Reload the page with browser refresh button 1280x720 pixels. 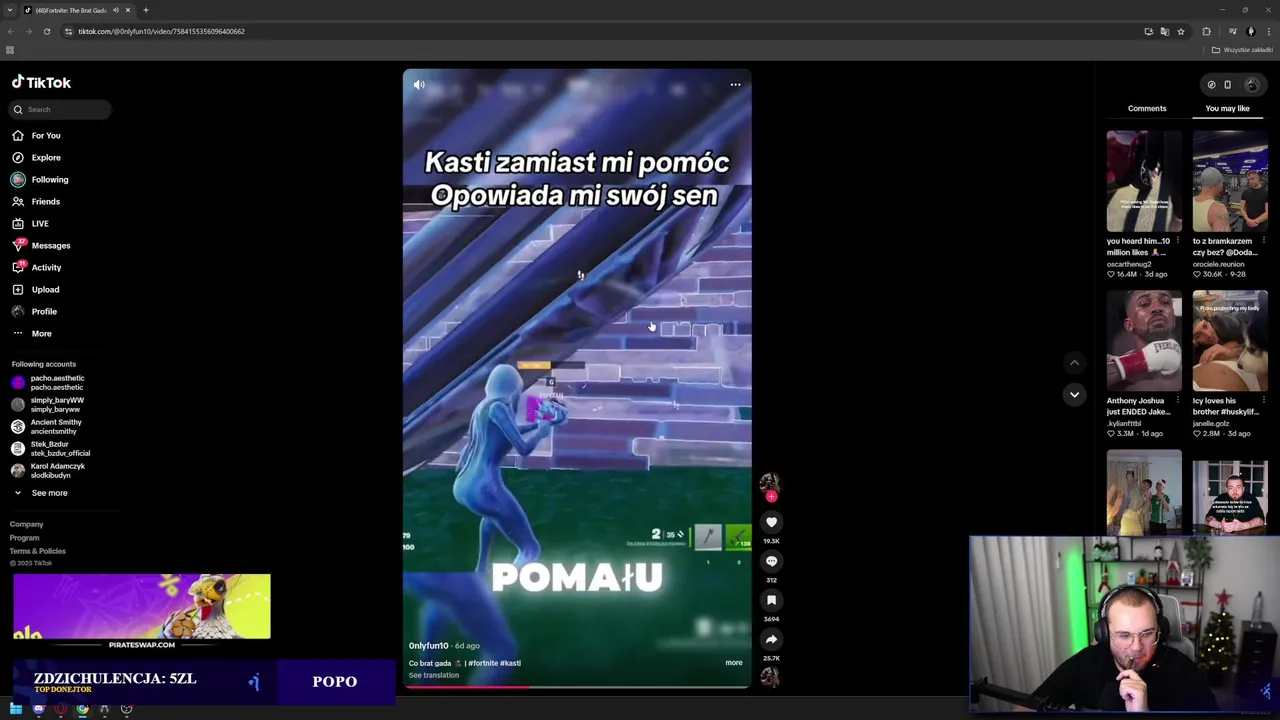pos(46,31)
